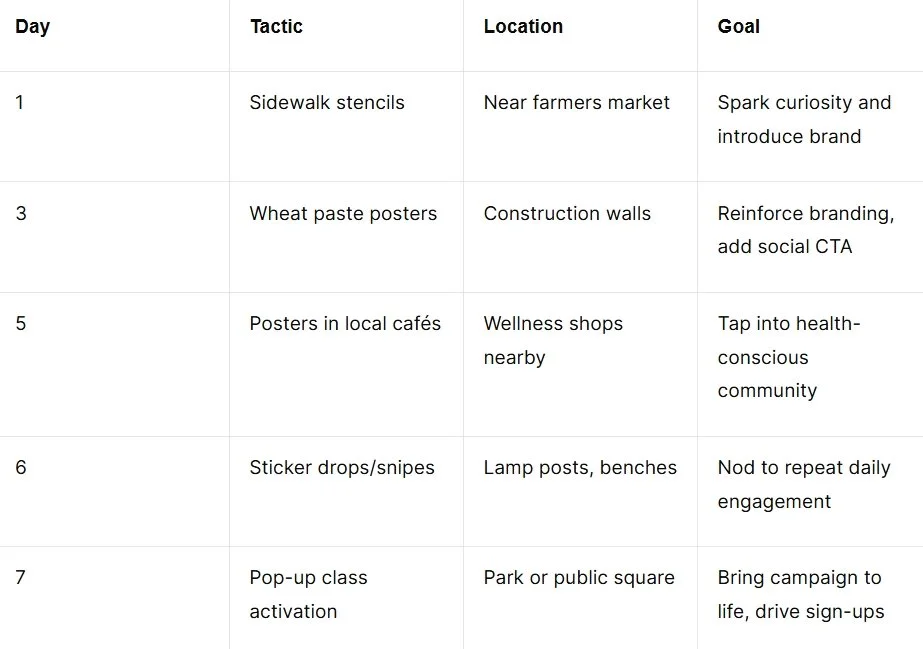Click the Construction walls cell
The width and height of the screenshot is (923, 649).
[567, 213]
